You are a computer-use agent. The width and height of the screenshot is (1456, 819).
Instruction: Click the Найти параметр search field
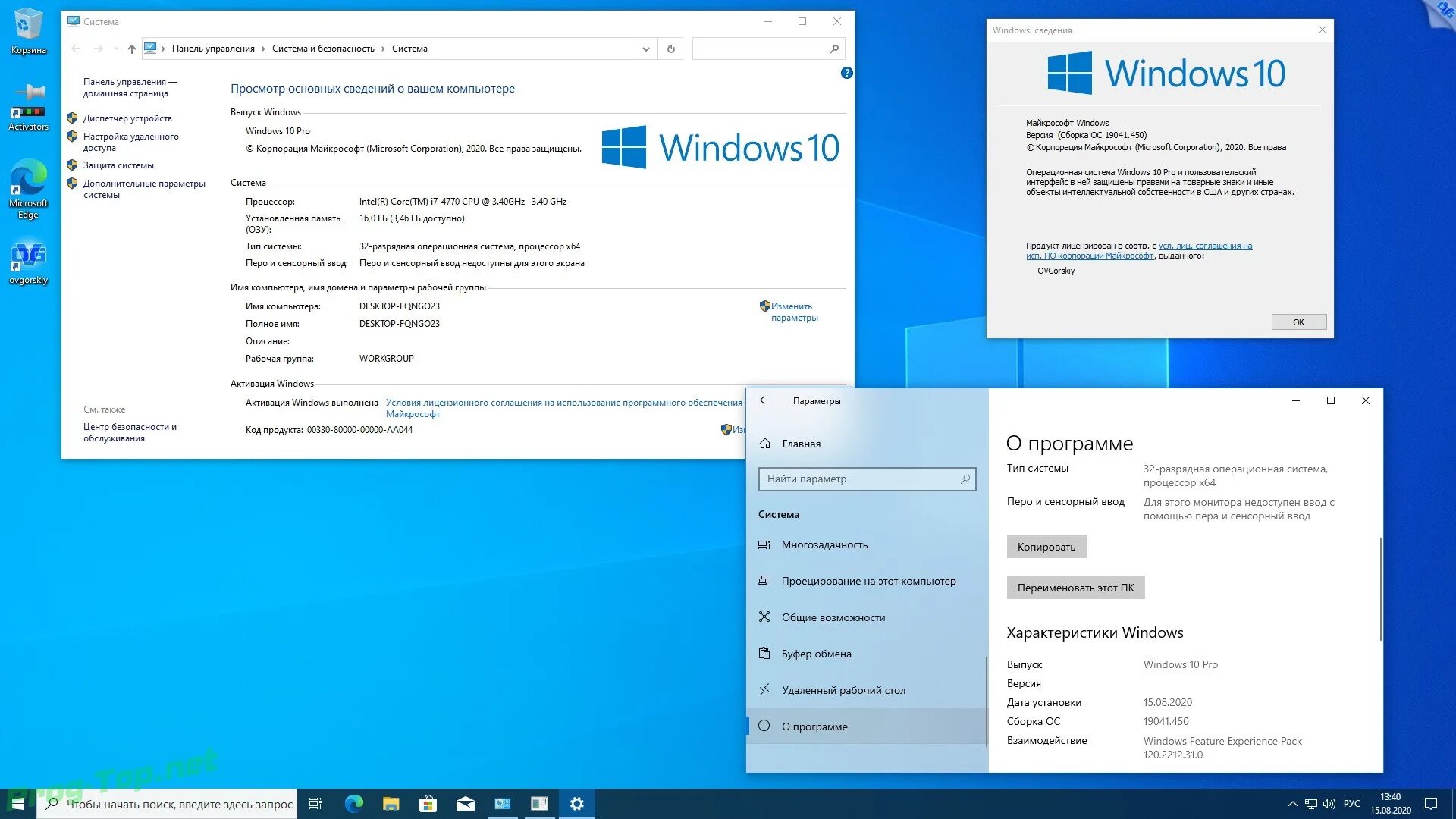[867, 479]
